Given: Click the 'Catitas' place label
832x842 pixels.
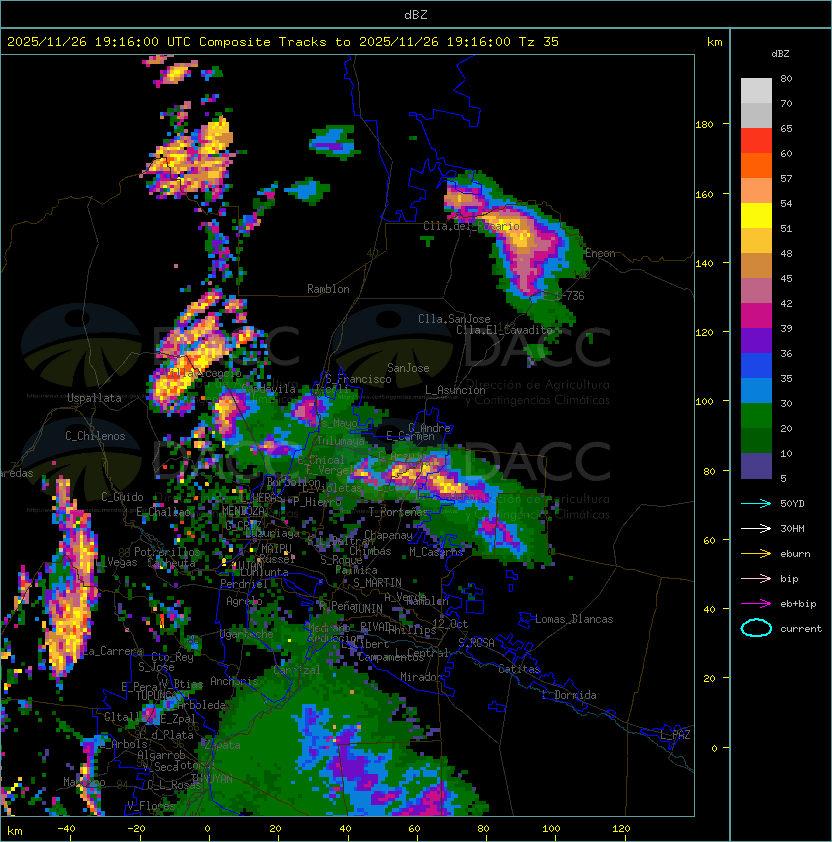Looking at the screenshot, I should 519,669.
